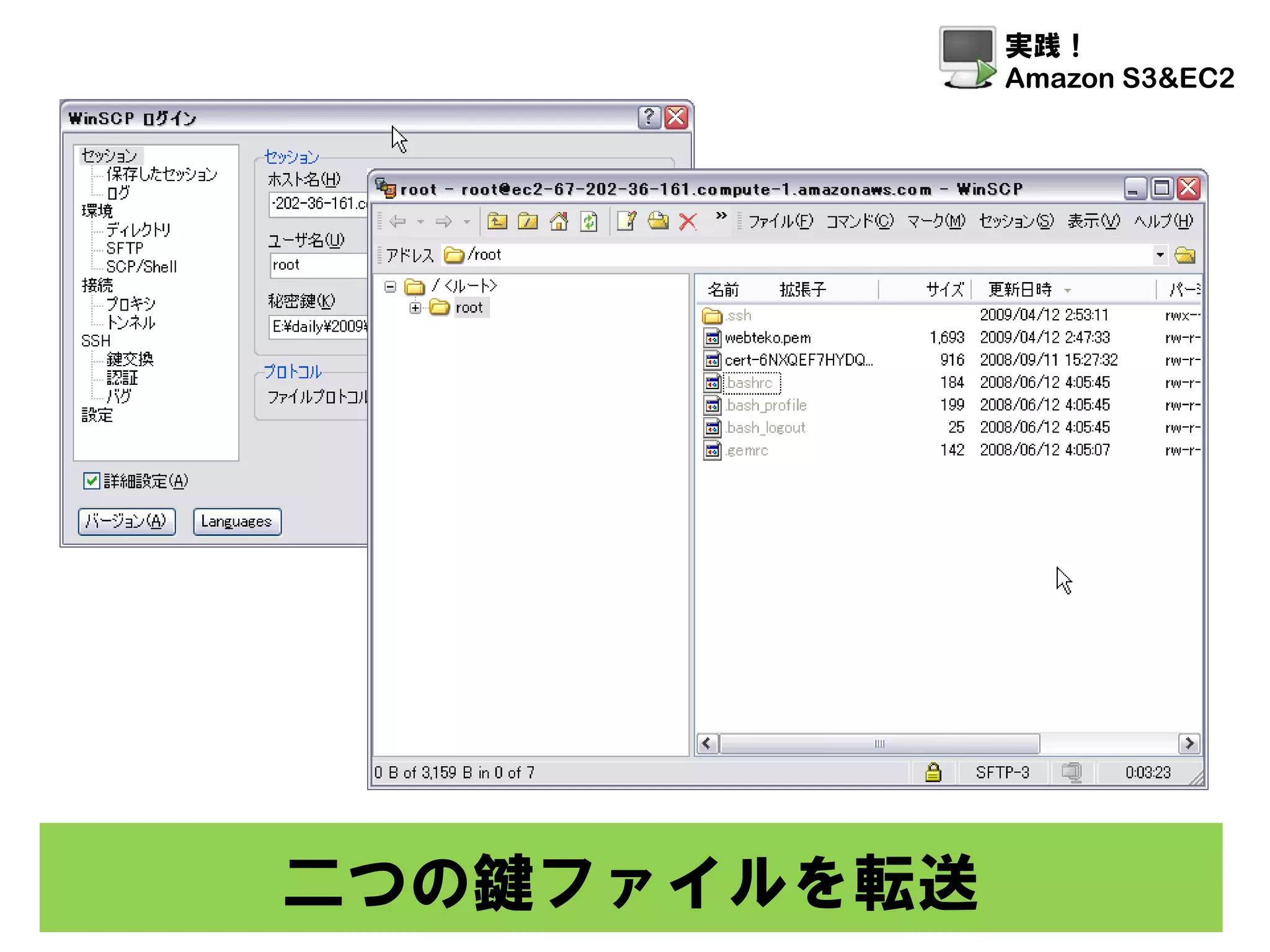Click the Languages button
Viewport: 1270px width, 952px height.
236,521
